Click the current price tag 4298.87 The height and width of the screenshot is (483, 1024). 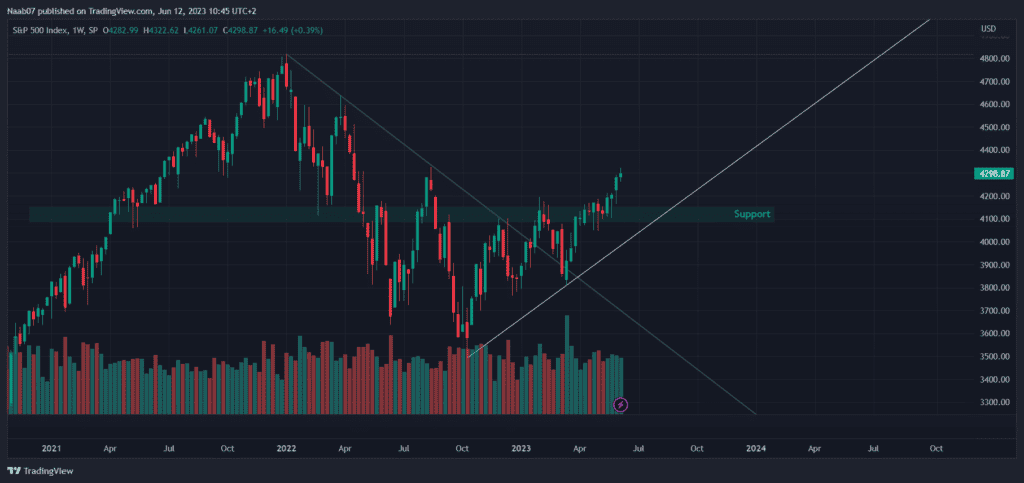coord(993,173)
